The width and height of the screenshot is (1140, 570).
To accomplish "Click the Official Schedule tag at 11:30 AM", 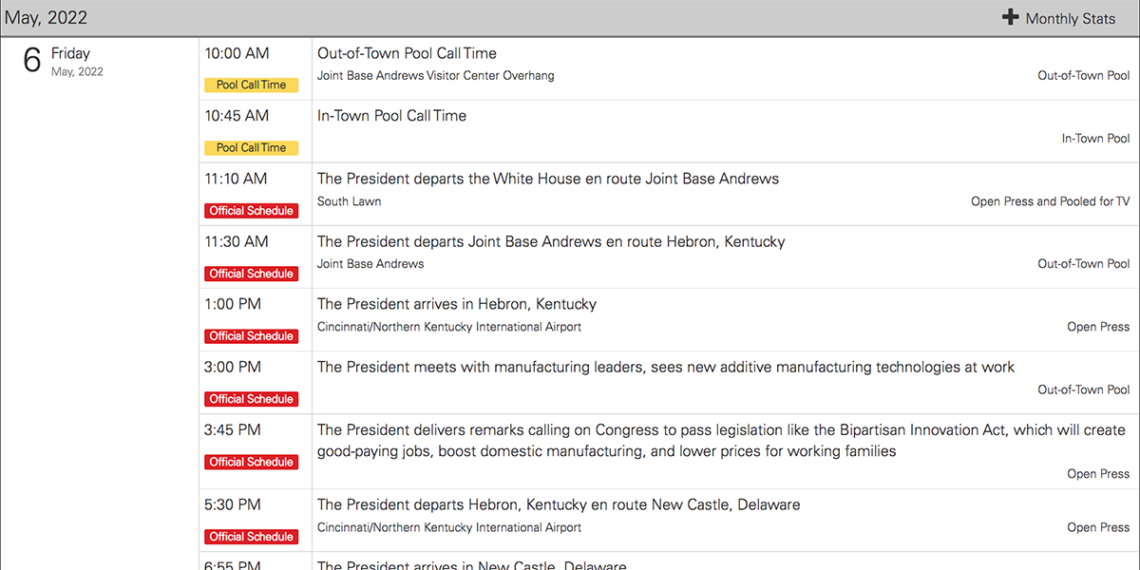I will (252, 273).
